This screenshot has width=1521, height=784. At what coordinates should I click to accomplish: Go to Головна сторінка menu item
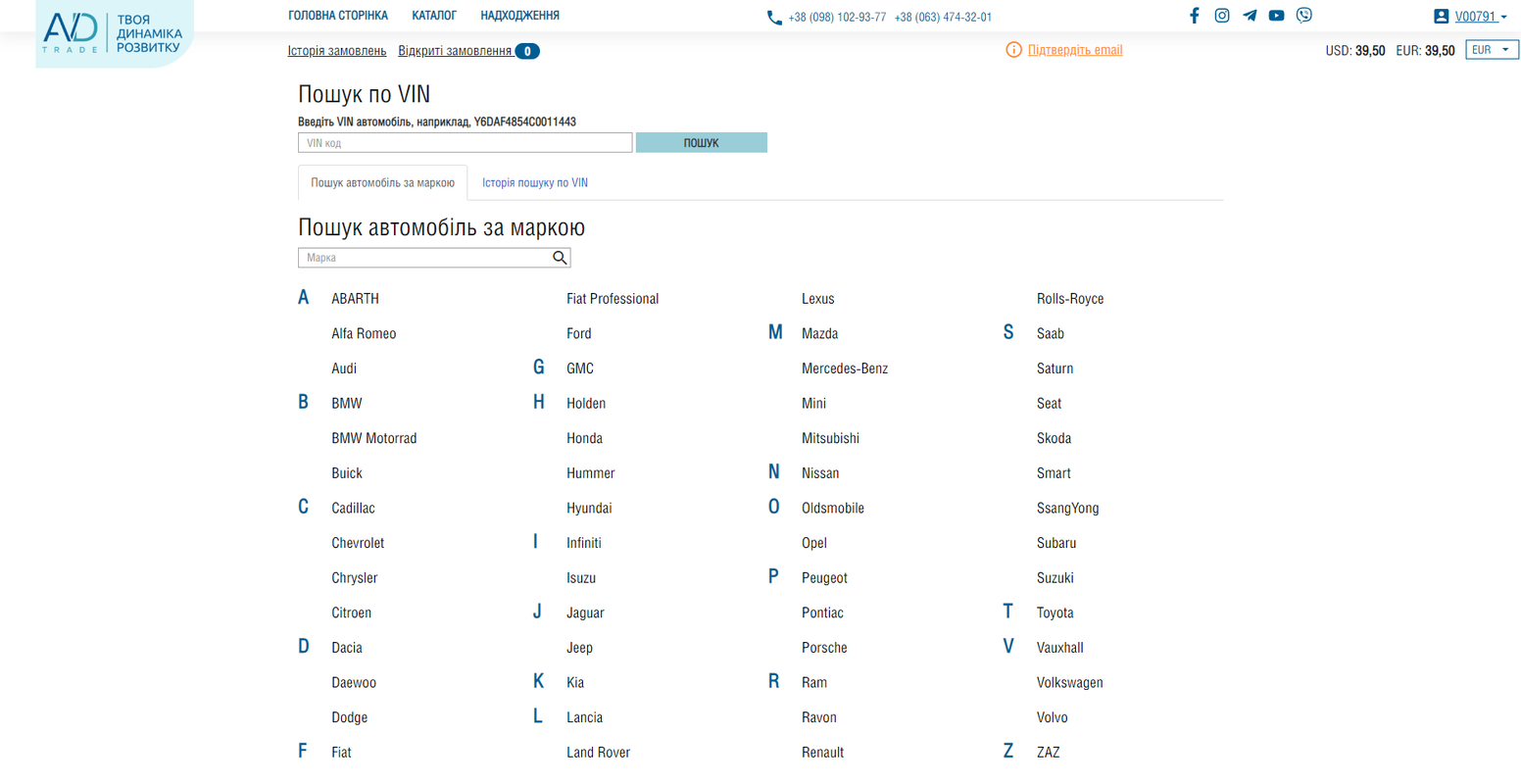click(x=338, y=16)
